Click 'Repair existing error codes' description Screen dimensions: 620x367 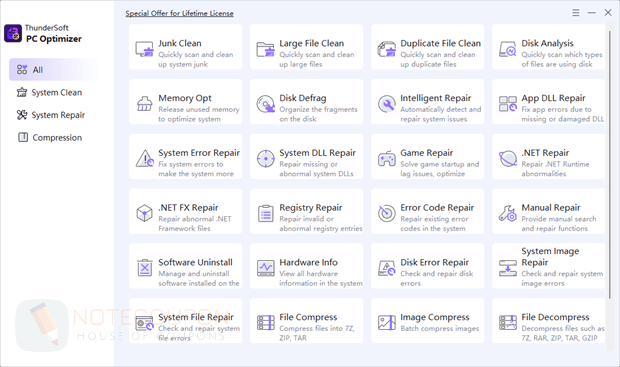point(434,223)
